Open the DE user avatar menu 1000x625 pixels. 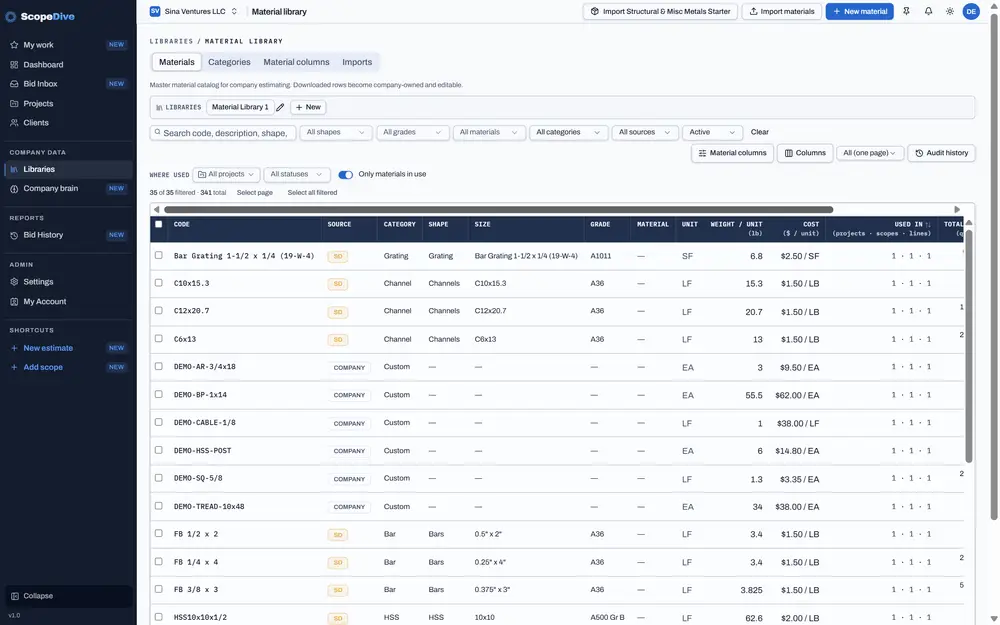(x=971, y=11)
